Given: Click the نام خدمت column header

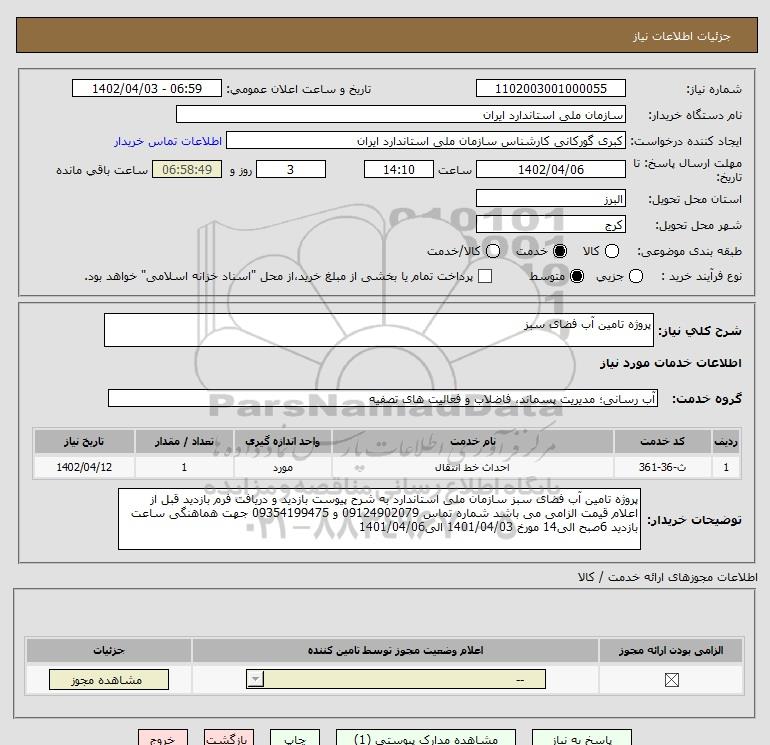Looking at the screenshot, I should point(472,441).
